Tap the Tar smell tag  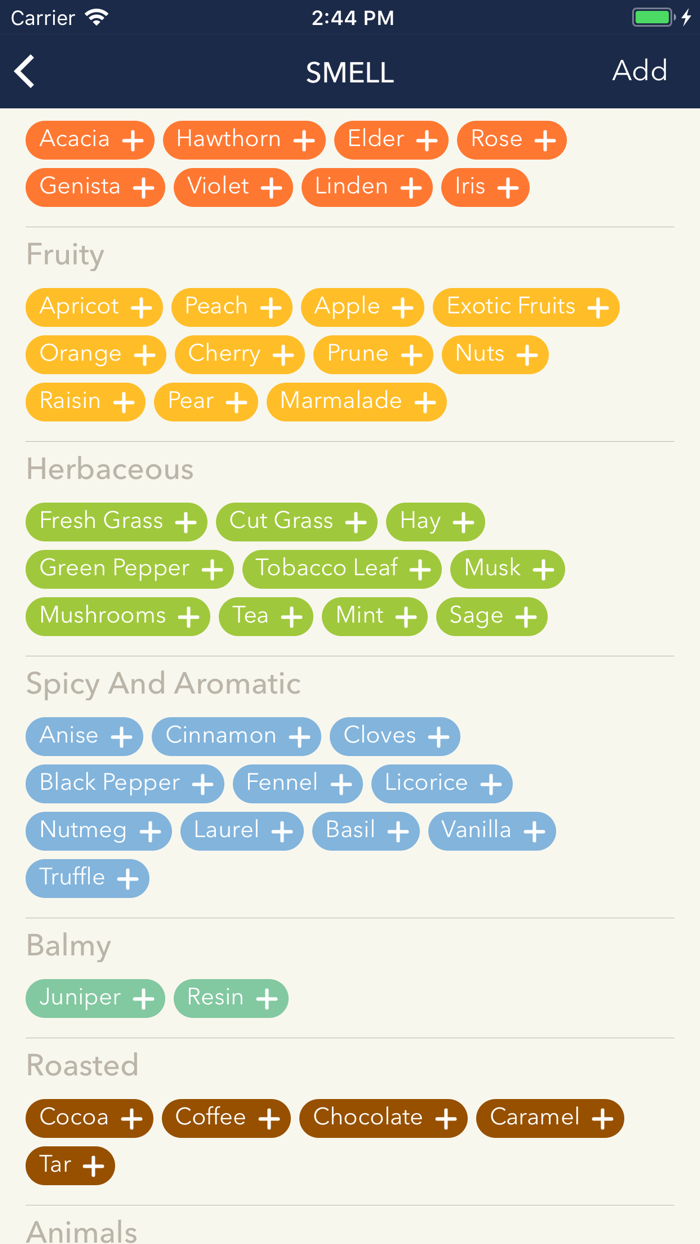point(70,1165)
